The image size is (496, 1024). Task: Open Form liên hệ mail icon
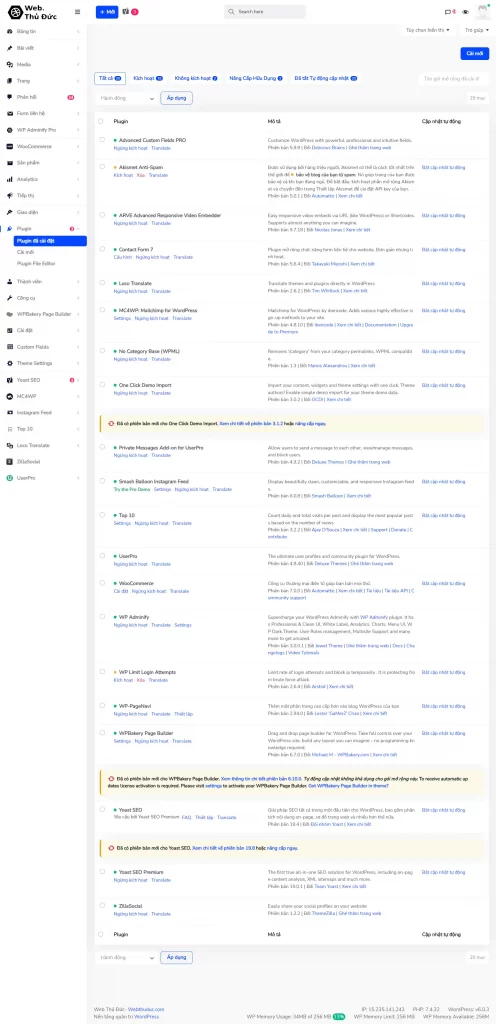tap(10, 114)
